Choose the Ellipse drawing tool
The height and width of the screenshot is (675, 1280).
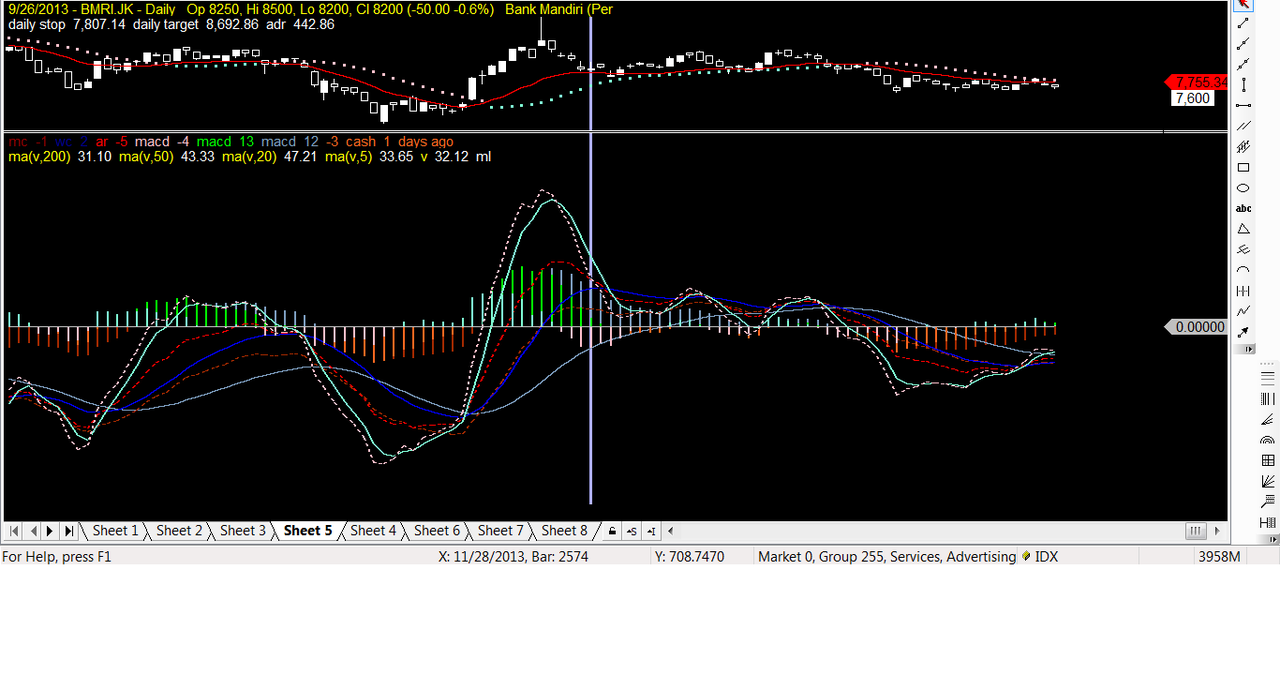pyautogui.click(x=1243, y=188)
